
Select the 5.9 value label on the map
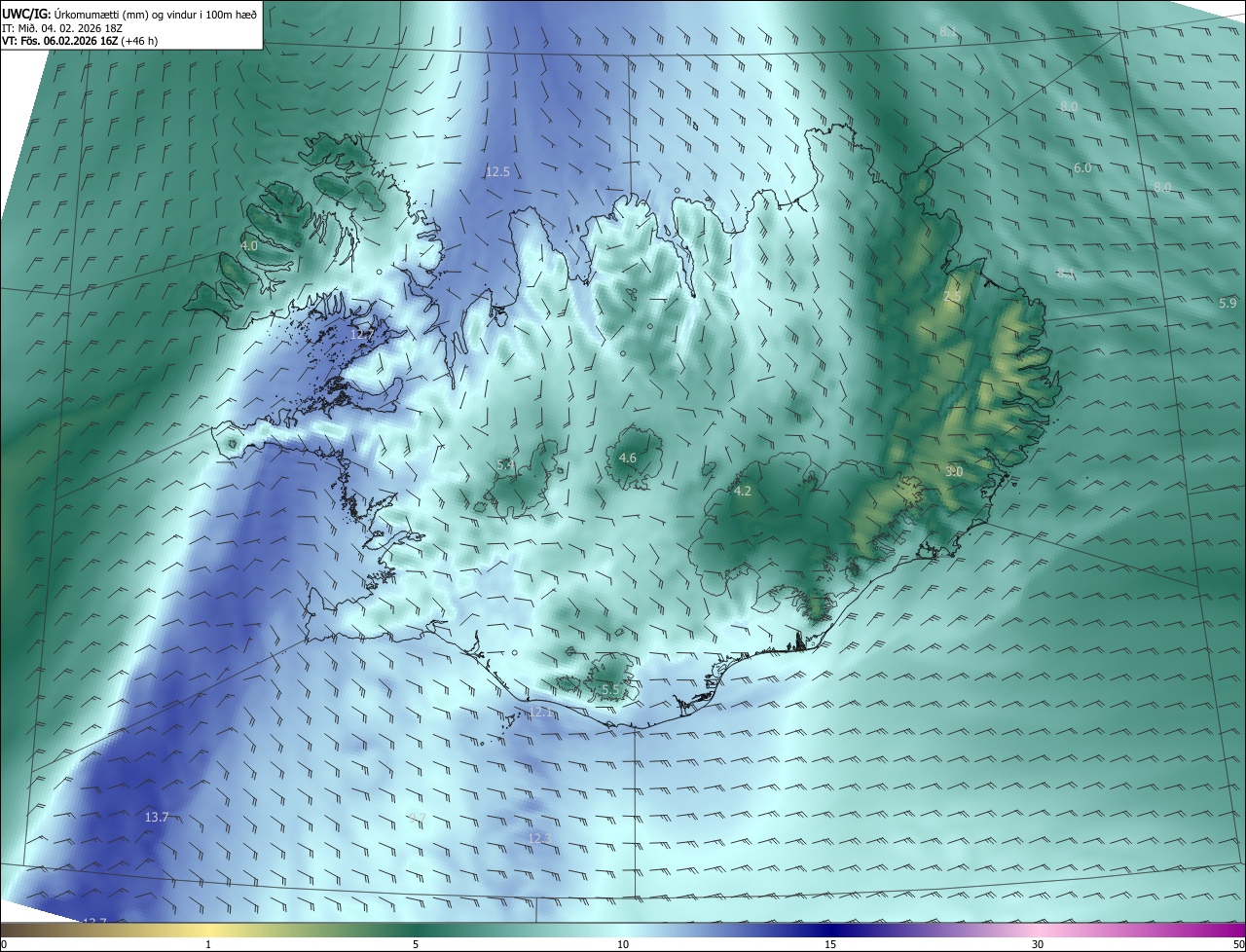[1228, 304]
